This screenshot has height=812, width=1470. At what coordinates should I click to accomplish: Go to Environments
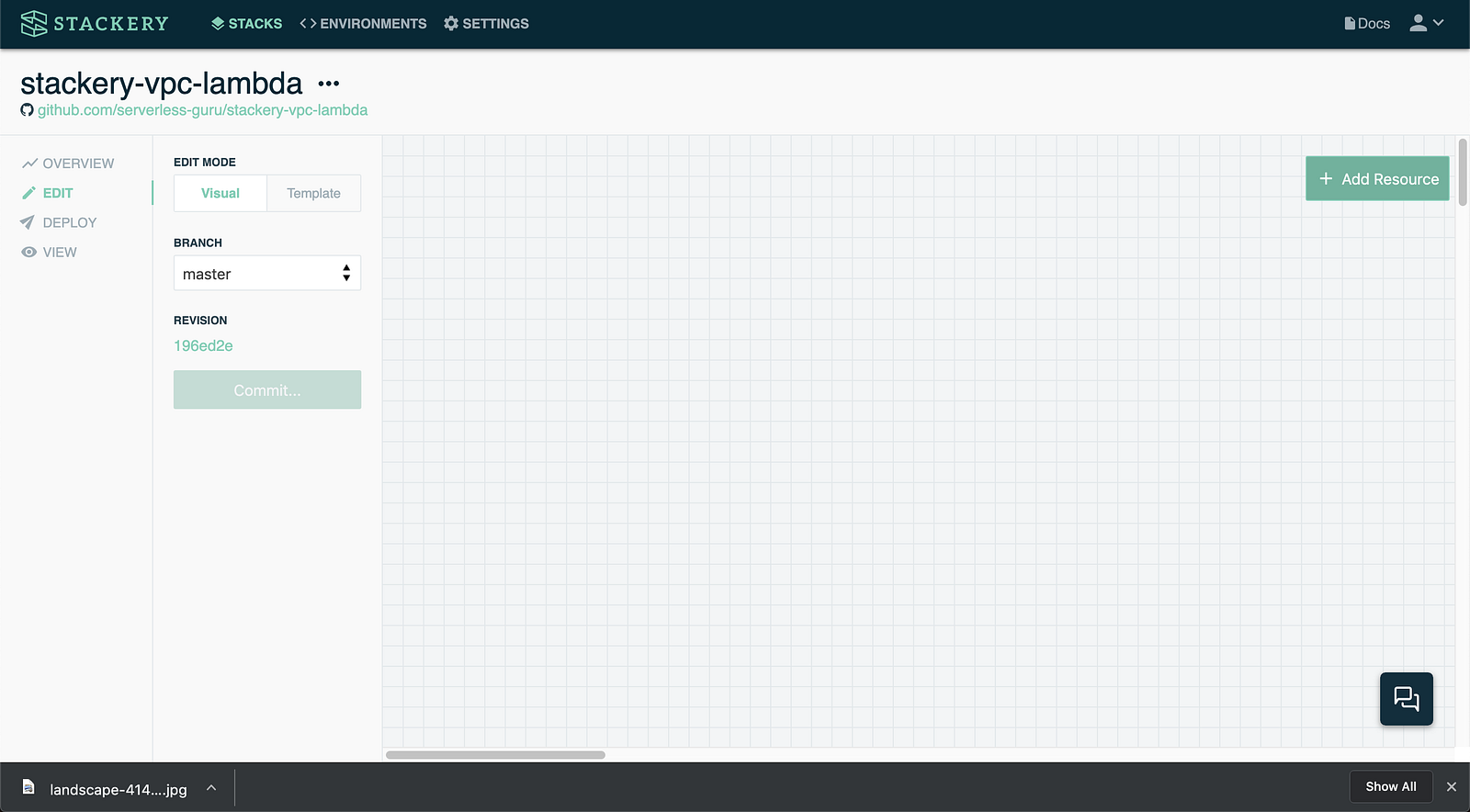[x=363, y=24]
